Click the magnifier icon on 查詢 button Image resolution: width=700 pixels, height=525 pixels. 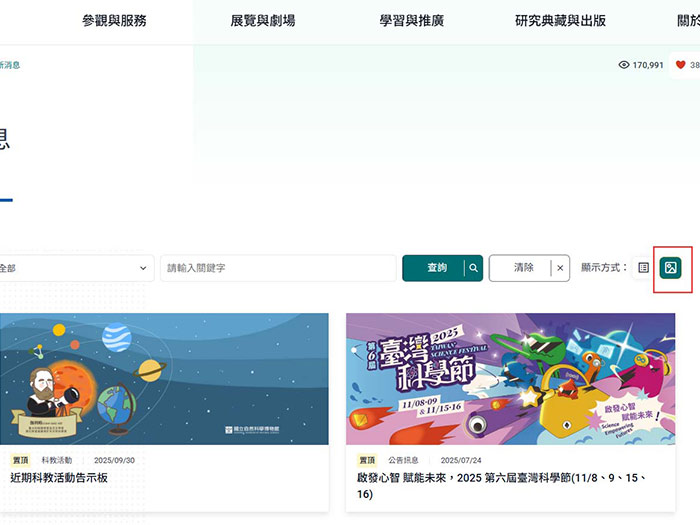pyautogui.click(x=474, y=268)
